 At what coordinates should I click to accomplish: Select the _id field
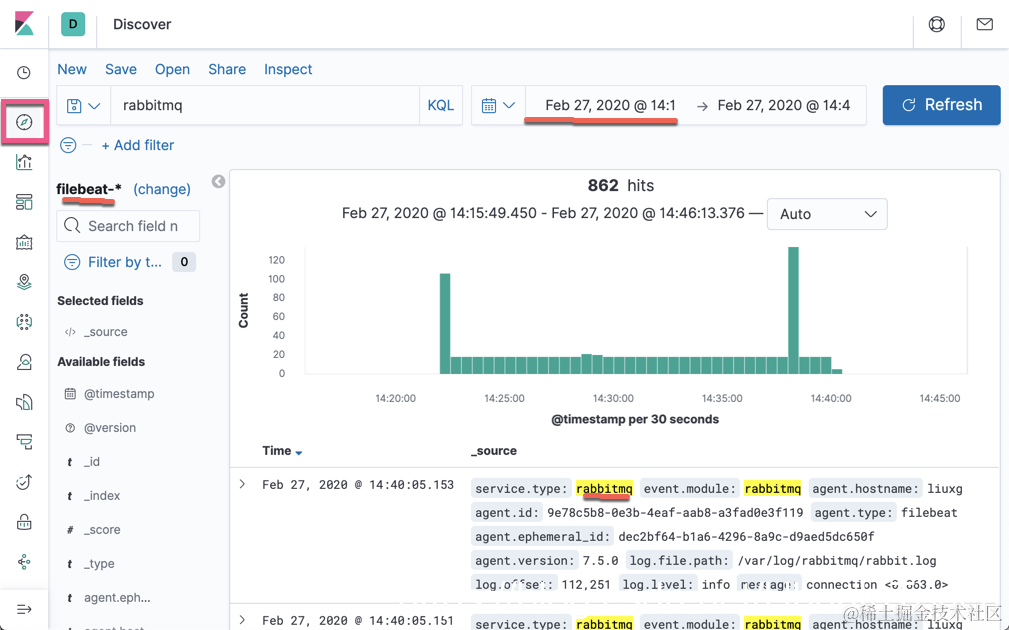(x=92, y=462)
